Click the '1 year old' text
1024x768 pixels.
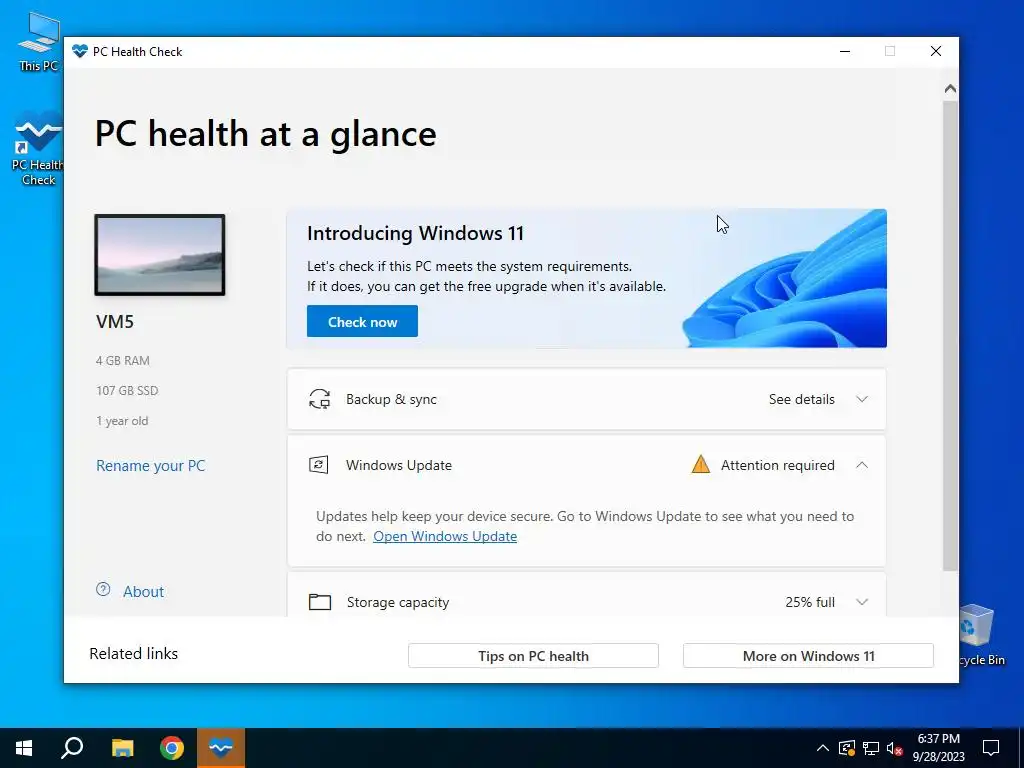tap(122, 421)
